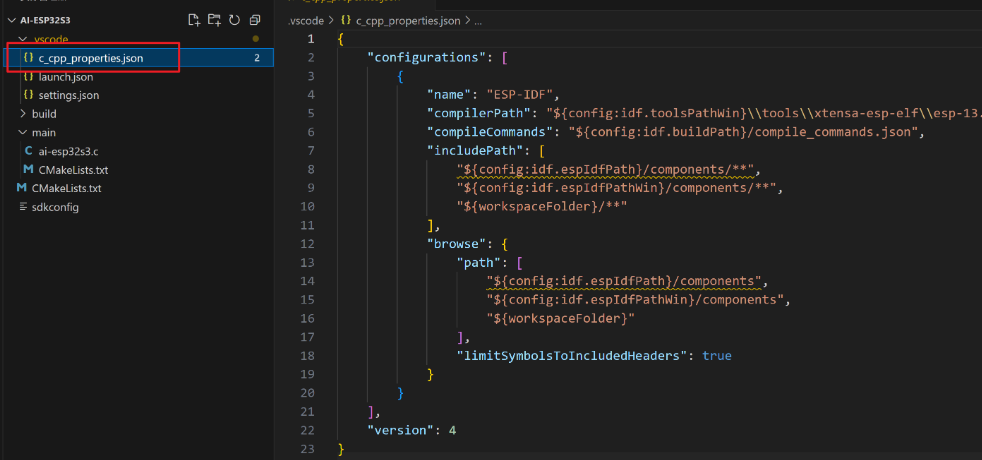Click the espIdfPathWin components/** string

[616, 188]
